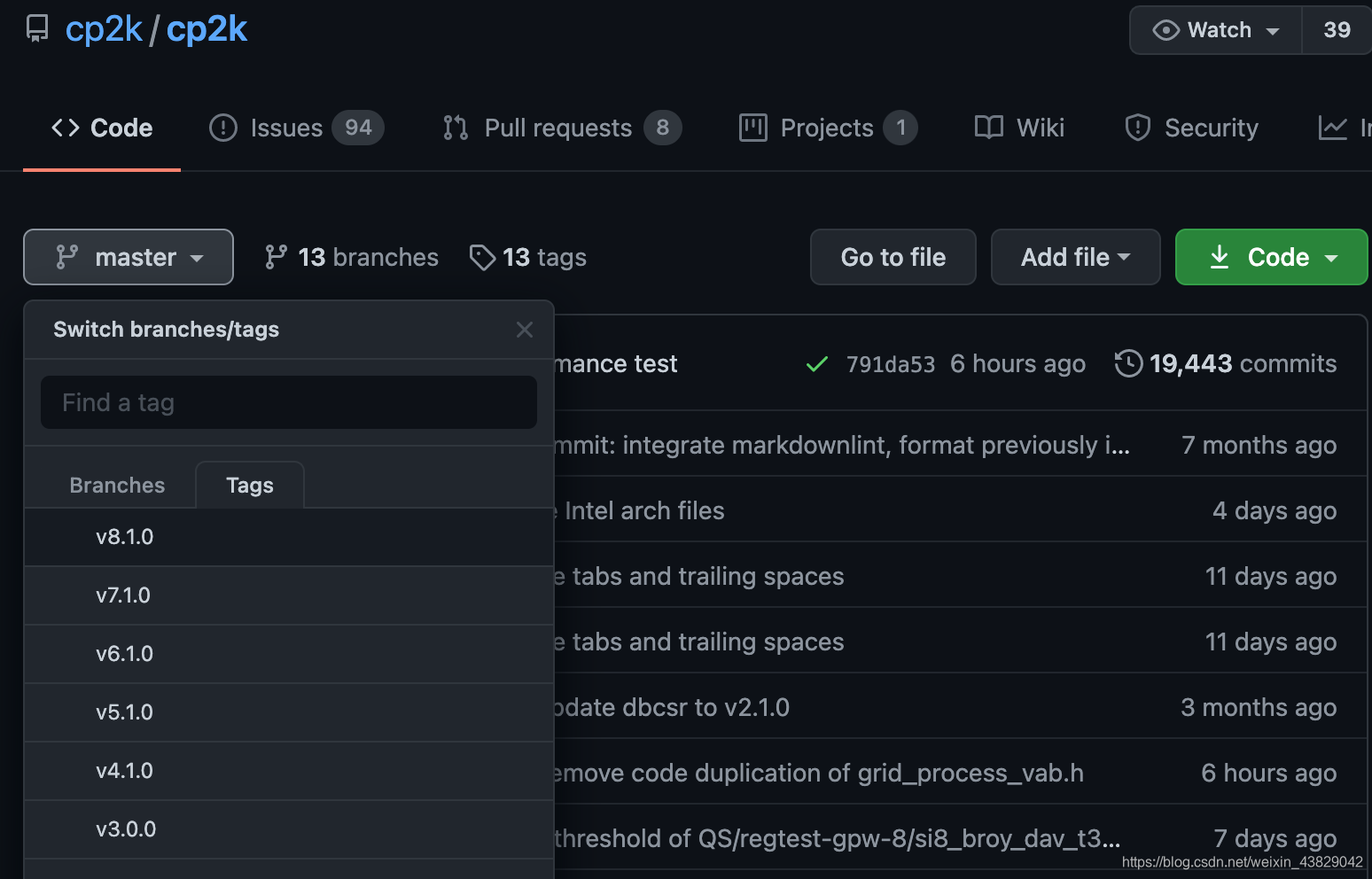The width and height of the screenshot is (1372, 879).
Task: Click the Pull requests count badge 8
Action: 662,128
